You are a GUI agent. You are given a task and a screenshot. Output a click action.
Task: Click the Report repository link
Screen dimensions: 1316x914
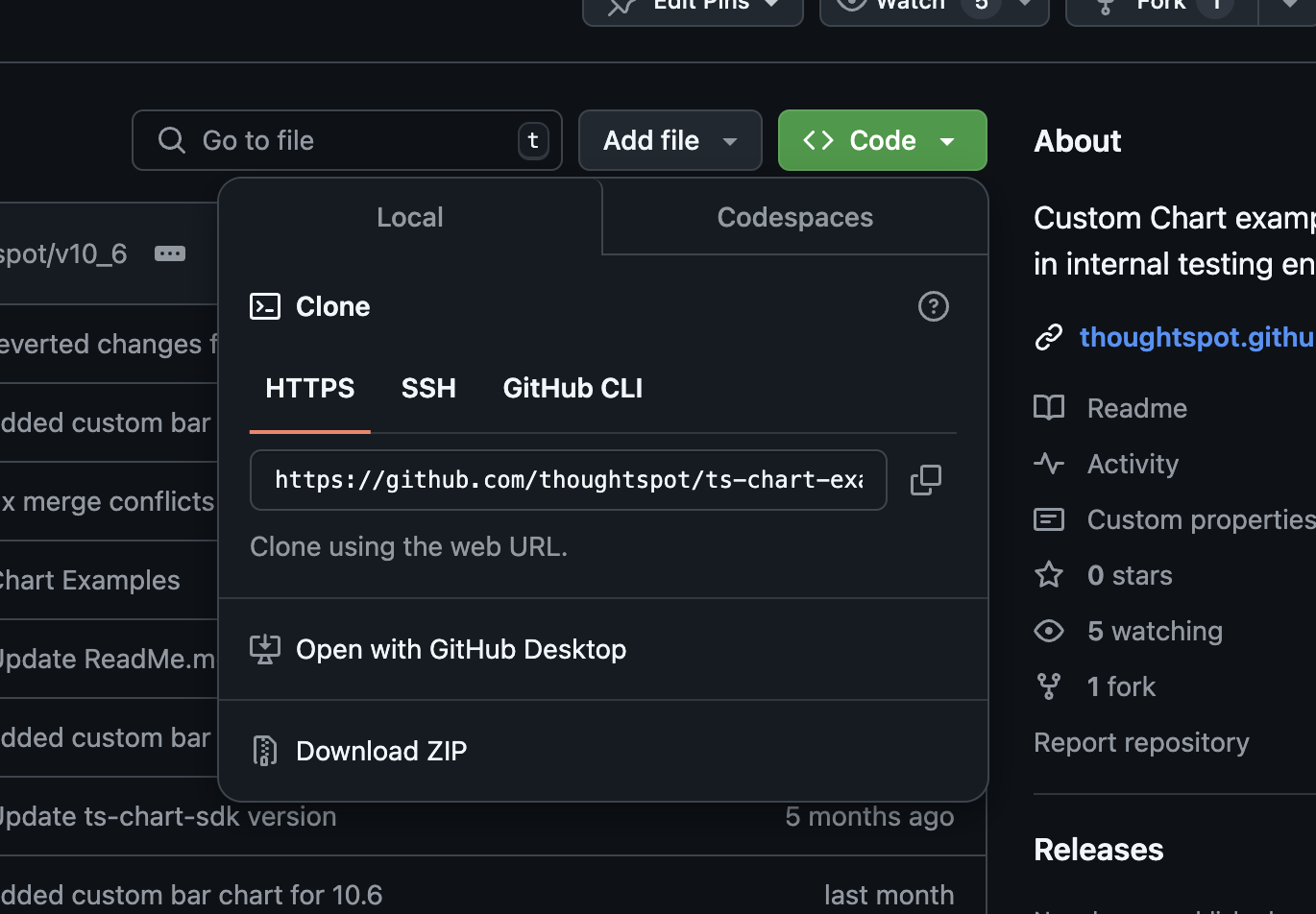pyautogui.click(x=1141, y=742)
